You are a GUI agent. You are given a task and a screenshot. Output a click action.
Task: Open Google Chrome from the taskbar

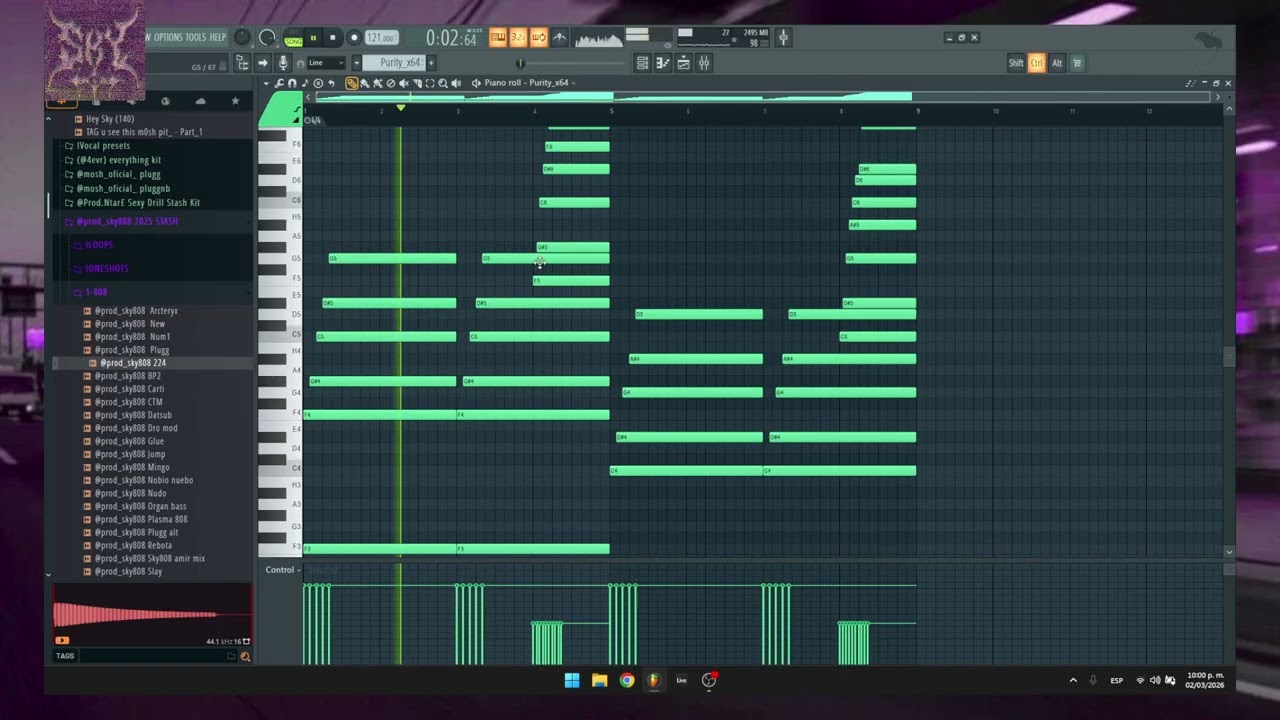(x=627, y=680)
